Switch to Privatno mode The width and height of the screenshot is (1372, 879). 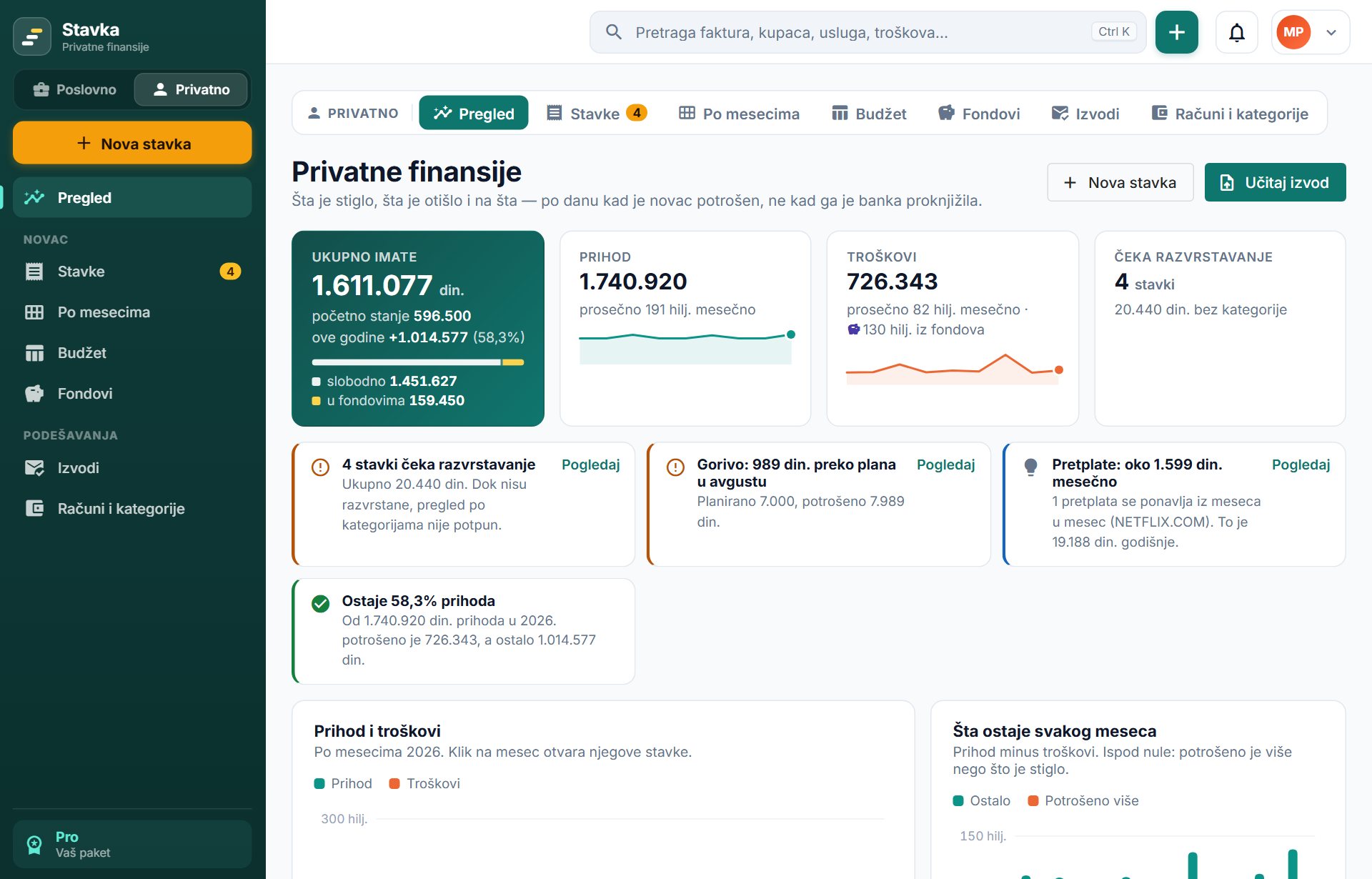(191, 89)
